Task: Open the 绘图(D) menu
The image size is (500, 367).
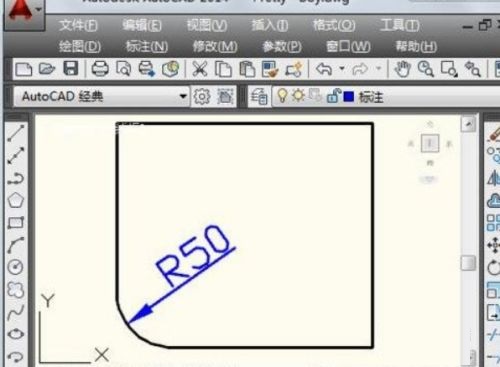Action: click(x=80, y=46)
